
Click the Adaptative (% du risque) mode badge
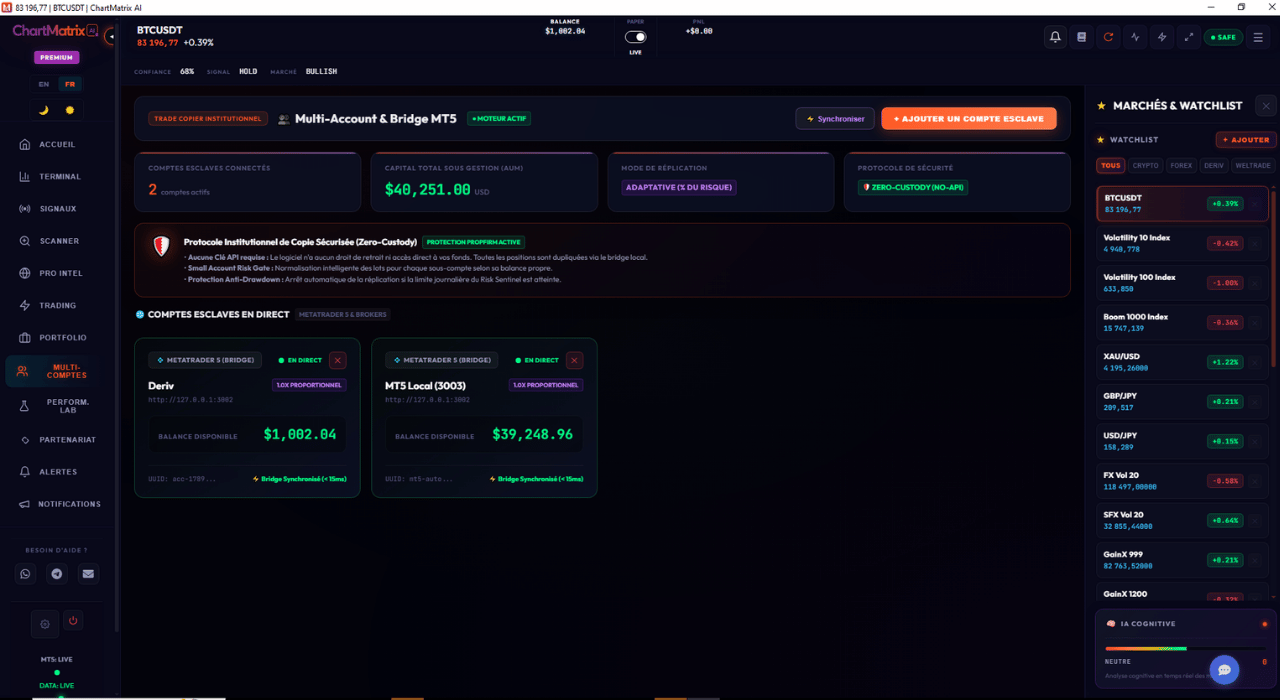tap(679, 187)
